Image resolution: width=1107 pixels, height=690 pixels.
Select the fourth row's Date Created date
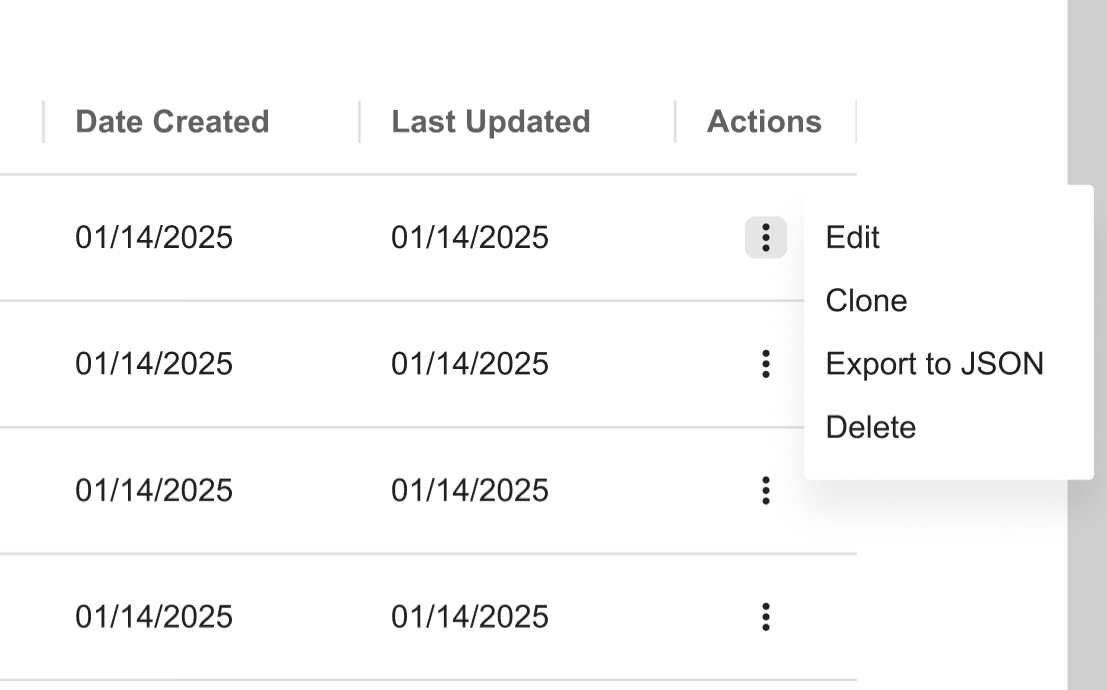(x=154, y=616)
